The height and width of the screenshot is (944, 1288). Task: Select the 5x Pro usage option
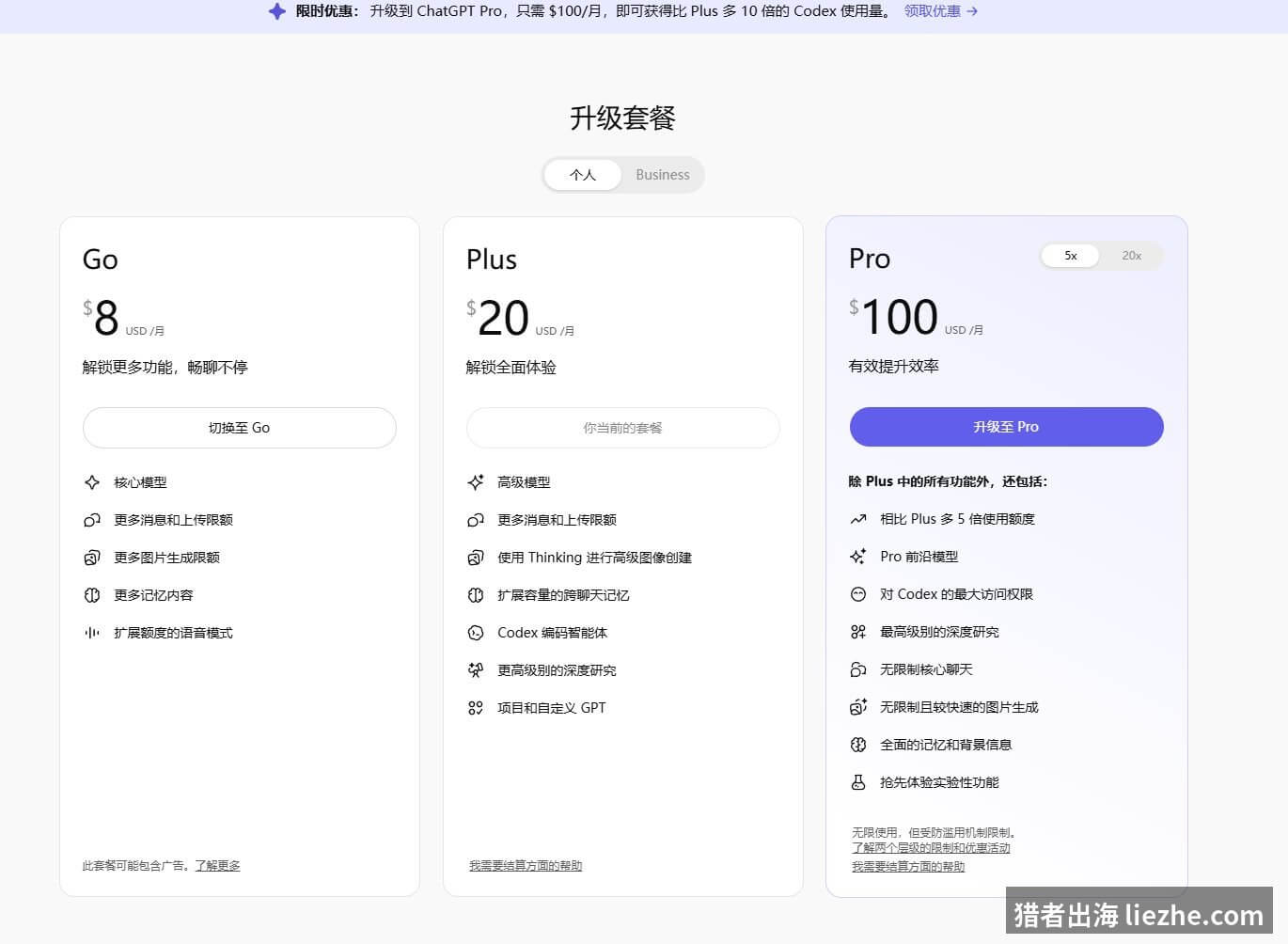[1071, 256]
